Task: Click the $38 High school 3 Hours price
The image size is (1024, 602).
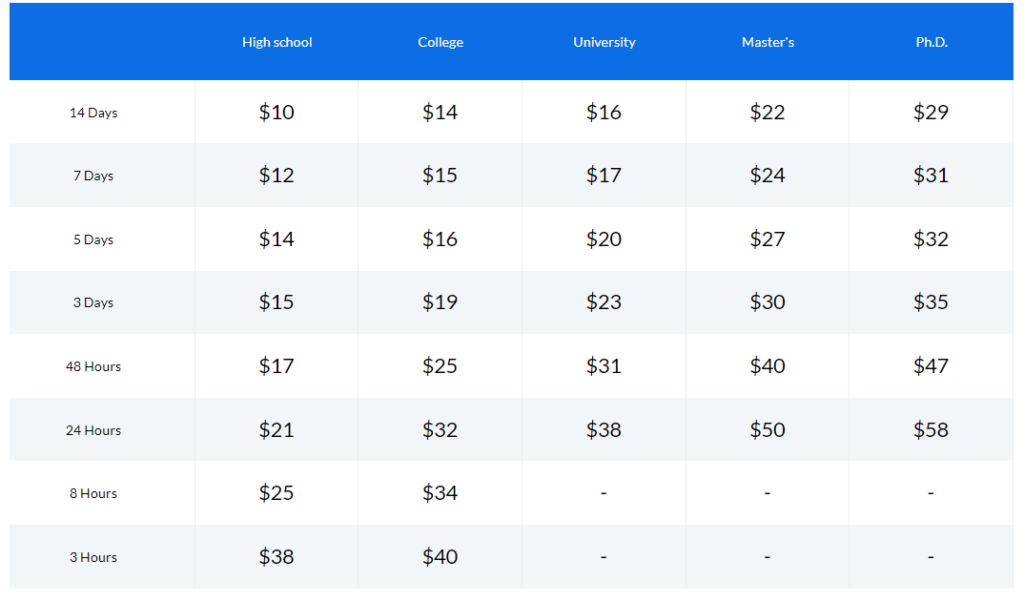Action: (x=276, y=557)
